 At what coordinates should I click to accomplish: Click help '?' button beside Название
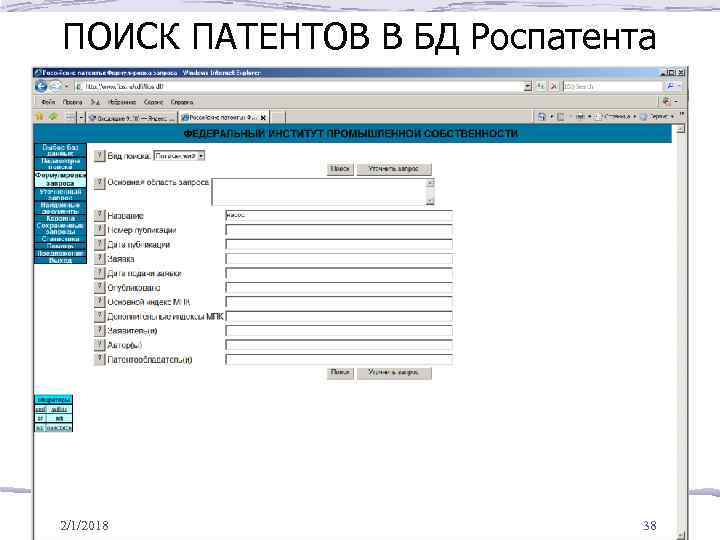[99, 215]
